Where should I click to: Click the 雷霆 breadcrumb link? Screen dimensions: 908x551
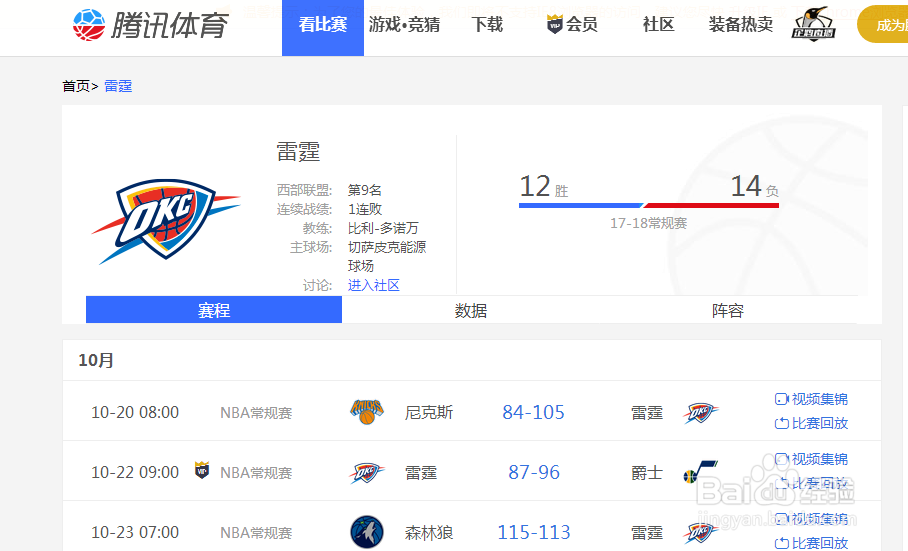point(118,86)
